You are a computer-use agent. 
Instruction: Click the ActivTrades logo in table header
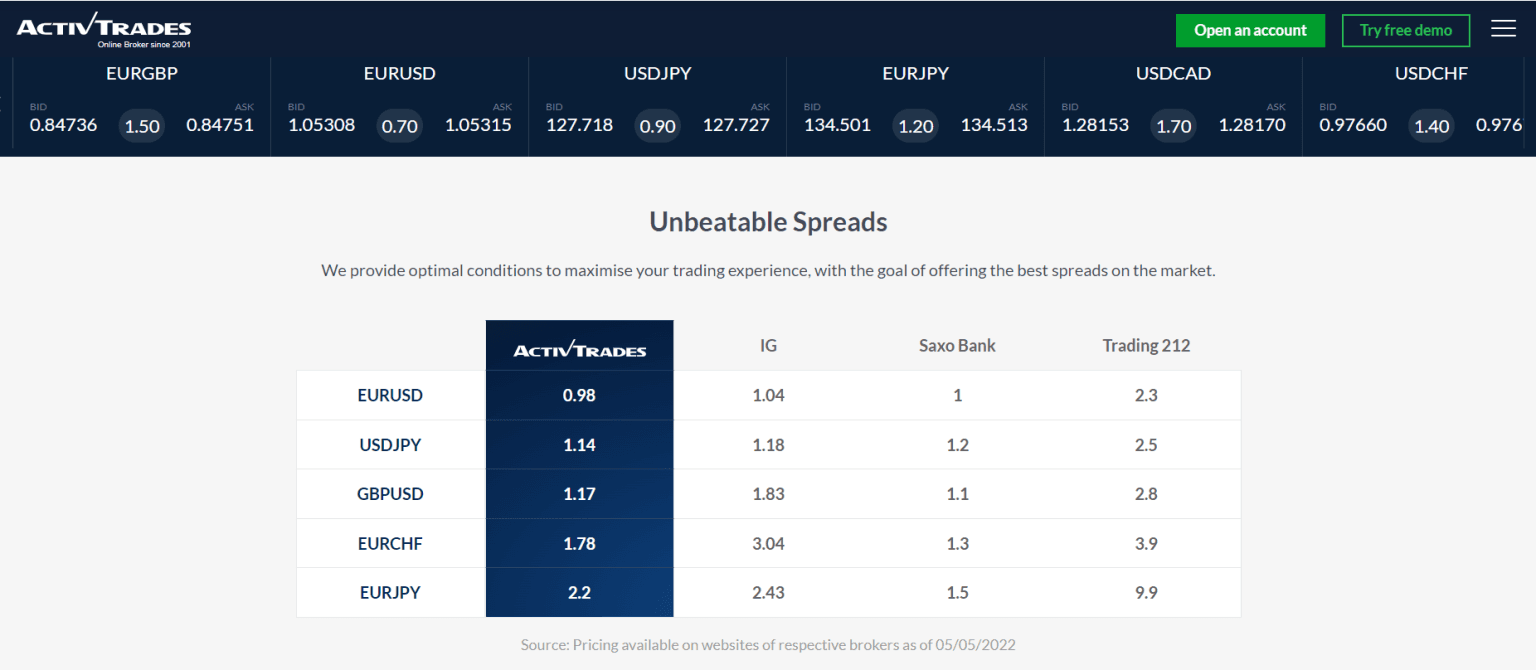click(579, 349)
